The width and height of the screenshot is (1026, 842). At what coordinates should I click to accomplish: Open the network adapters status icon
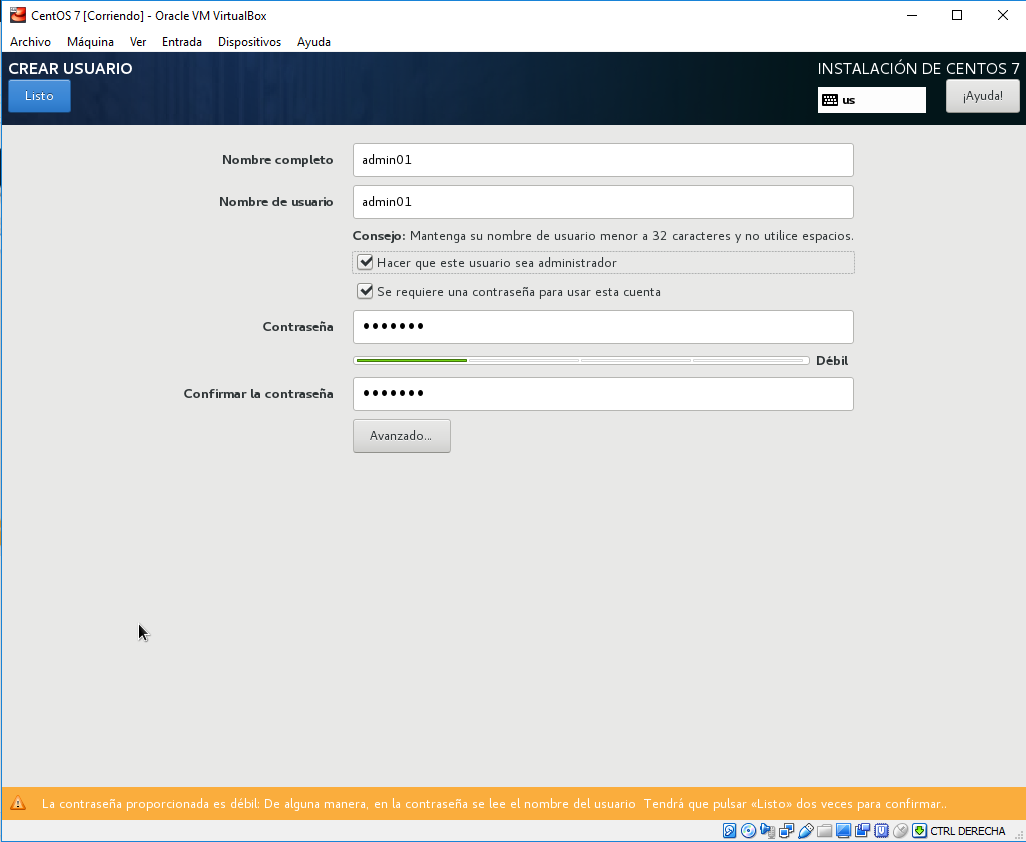(x=786, y=831)
